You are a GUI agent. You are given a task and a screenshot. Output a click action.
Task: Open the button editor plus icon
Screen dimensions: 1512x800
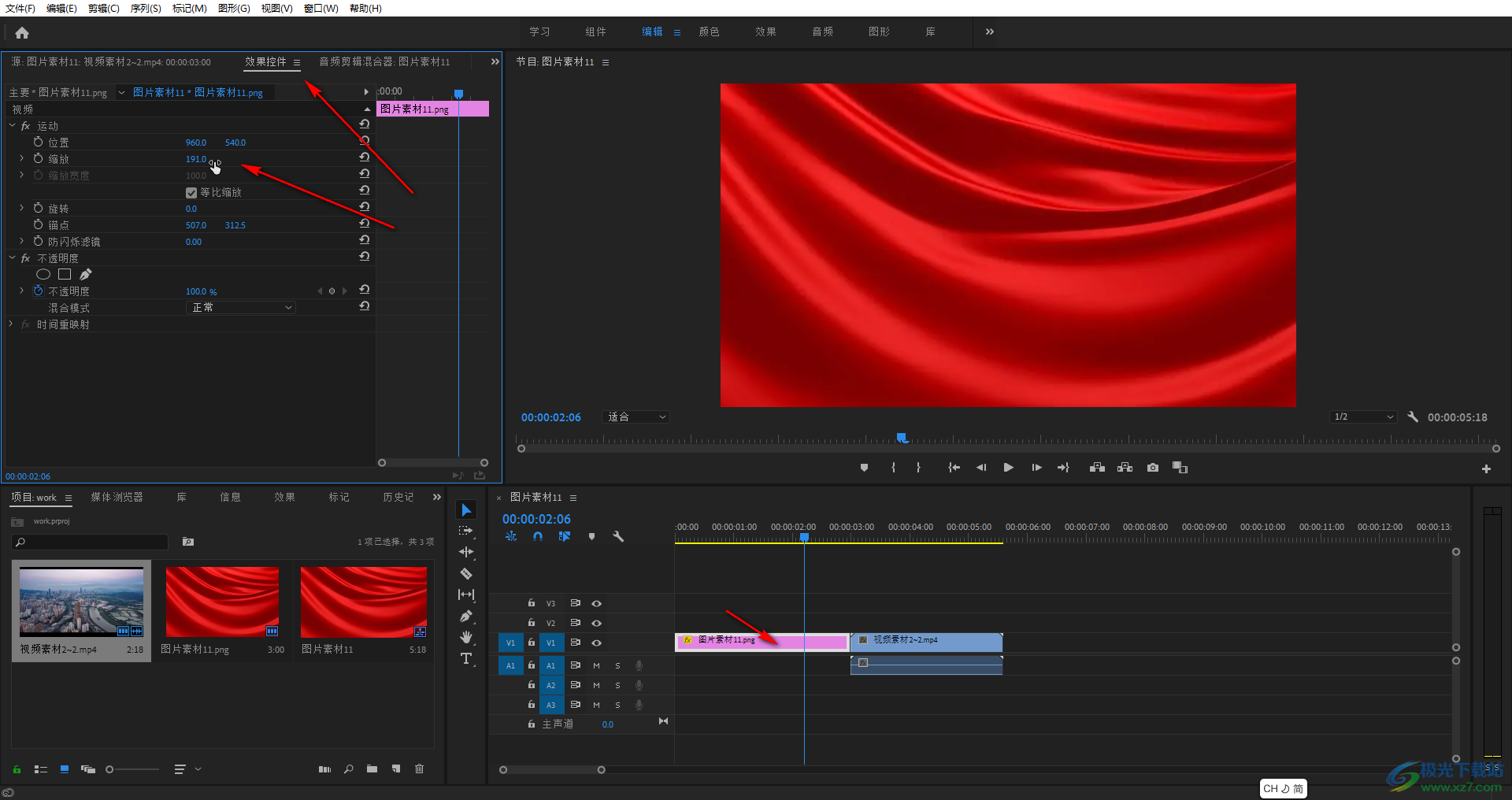click(1486, 469)
